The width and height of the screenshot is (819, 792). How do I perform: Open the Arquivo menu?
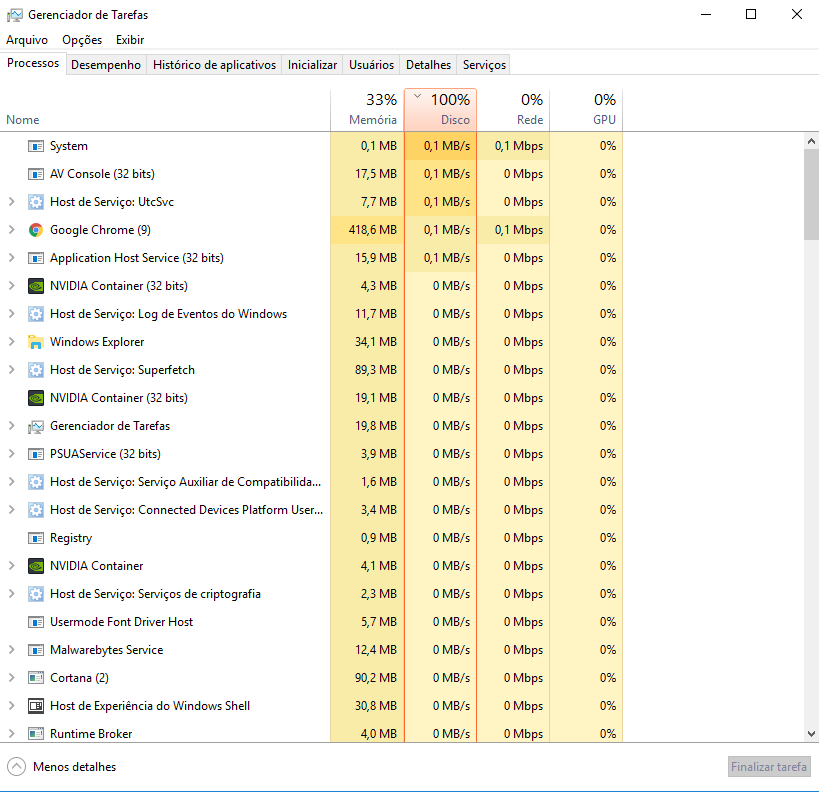click(x=27, y=40)
